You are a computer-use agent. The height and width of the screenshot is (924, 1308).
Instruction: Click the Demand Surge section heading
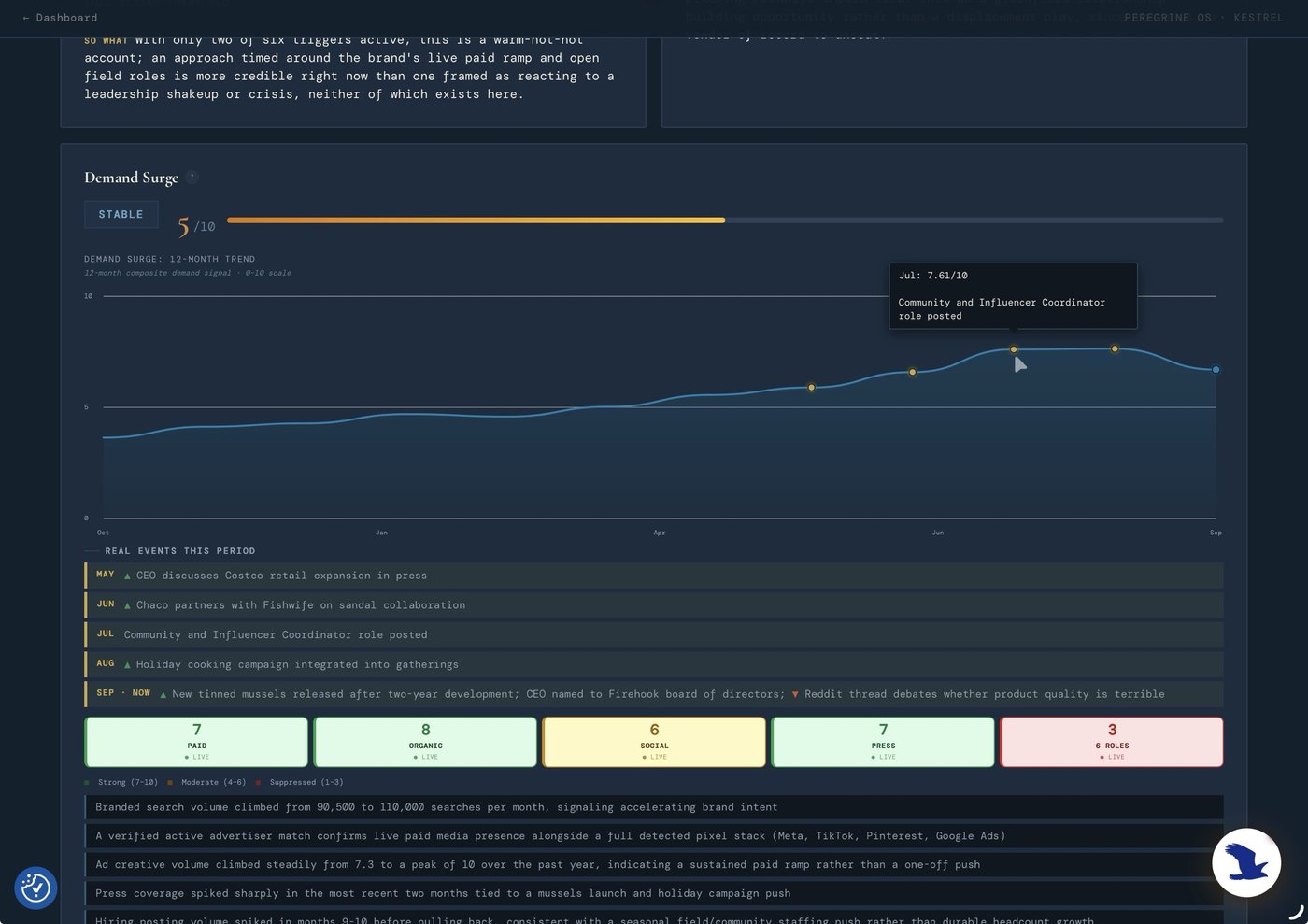(132, 178)
